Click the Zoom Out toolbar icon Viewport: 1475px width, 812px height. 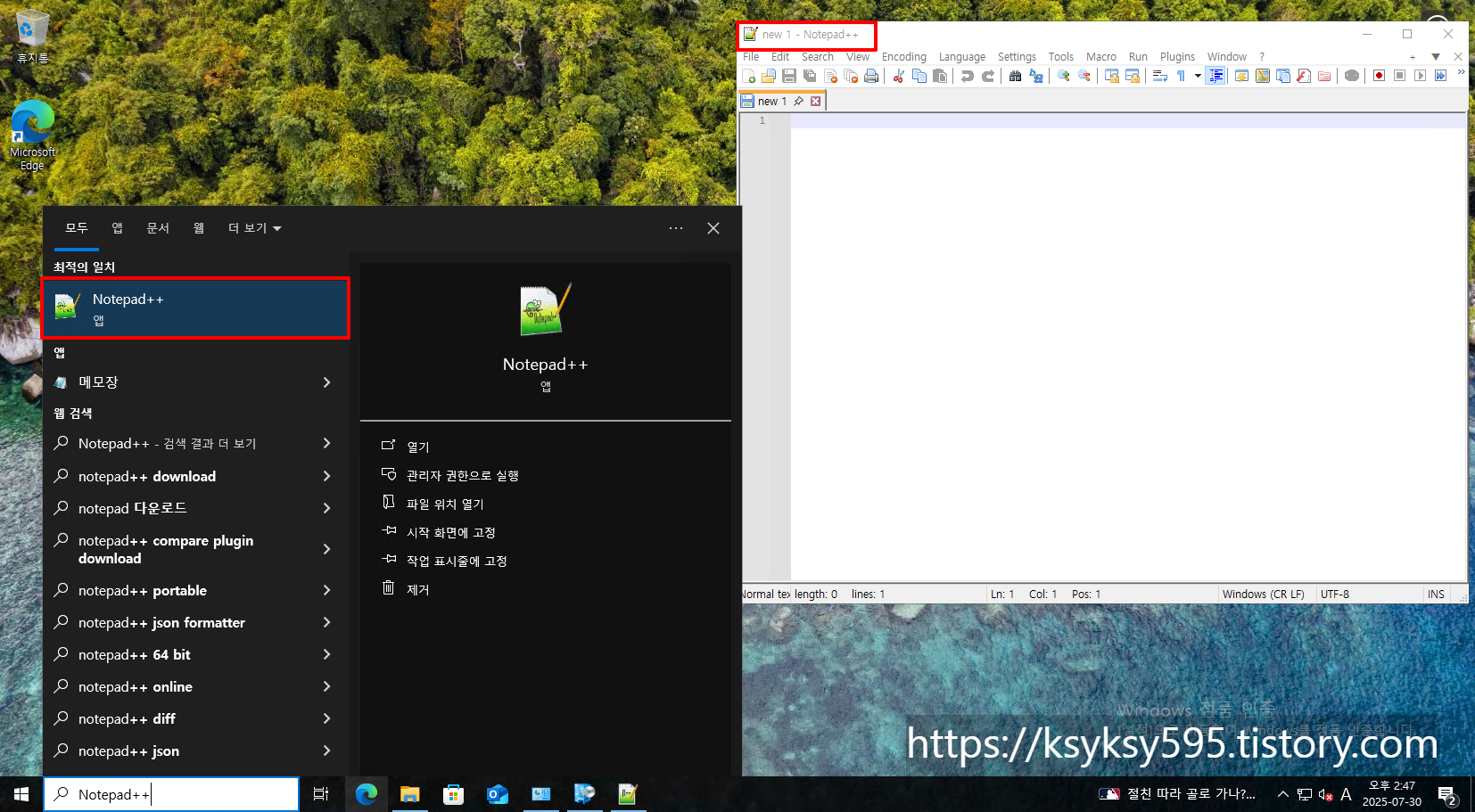click(x=1084, y=76)
